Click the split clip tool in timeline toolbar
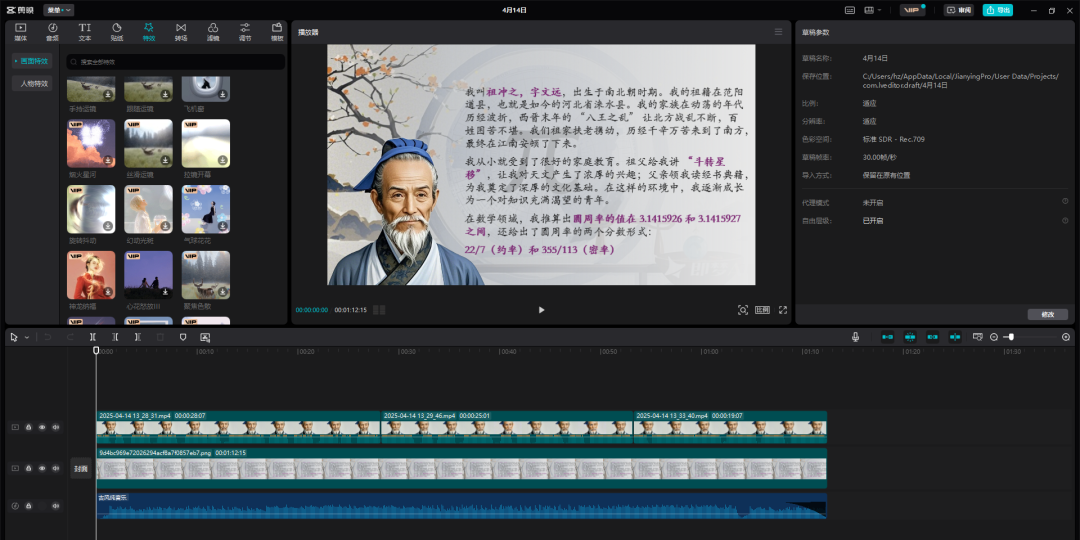 [x=93, y=337]
